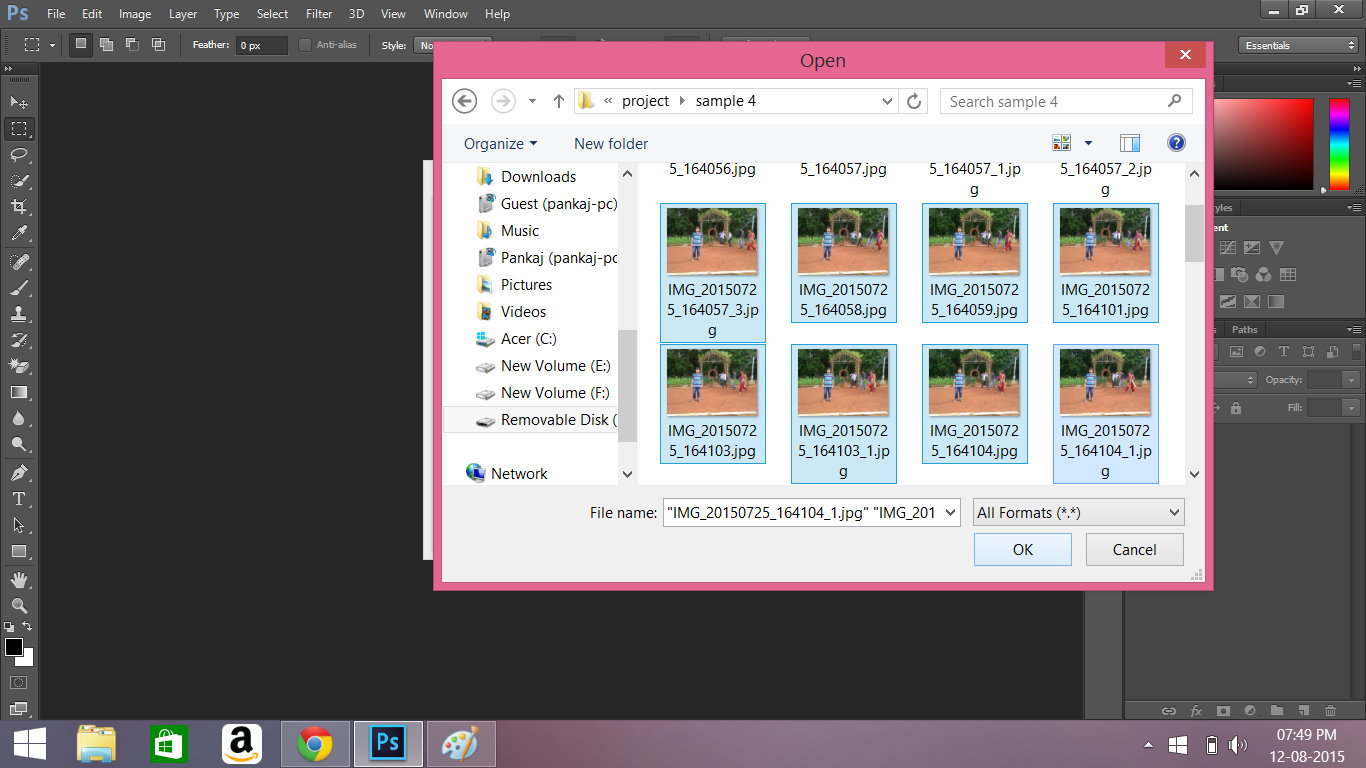Switch to the Paths tab
The width and height of the screenshot is (1366, 768).
point(1245,329)
